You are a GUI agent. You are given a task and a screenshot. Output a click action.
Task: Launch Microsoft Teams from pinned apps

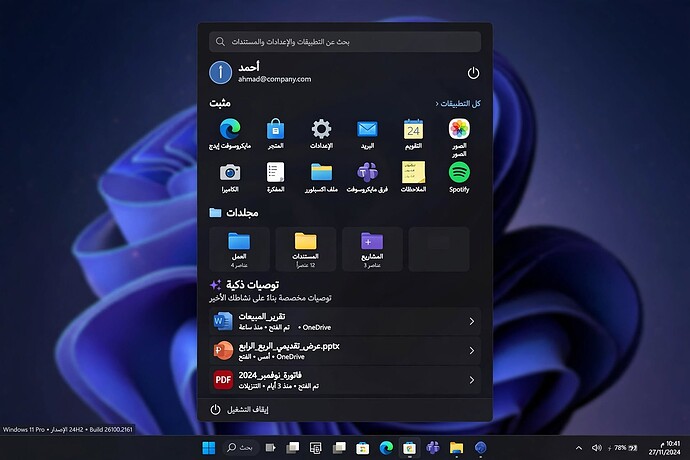[367, 173]
